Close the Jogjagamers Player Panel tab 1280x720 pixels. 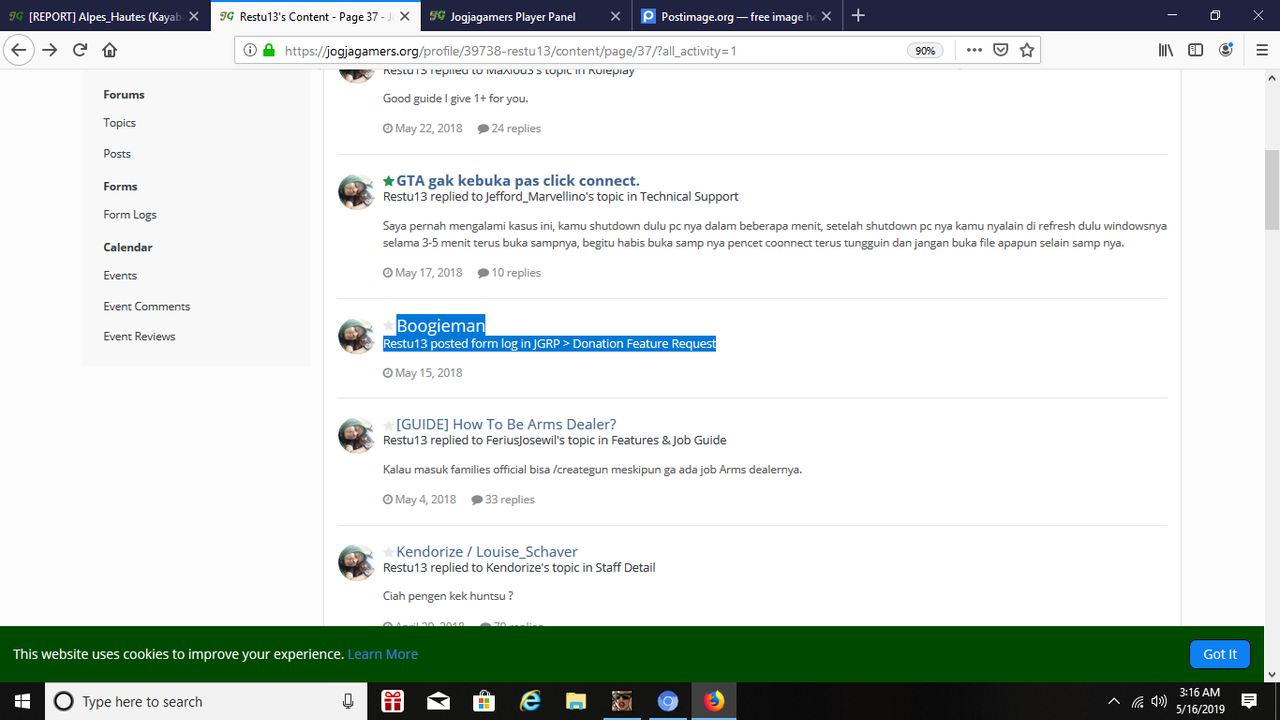(615, 16)
